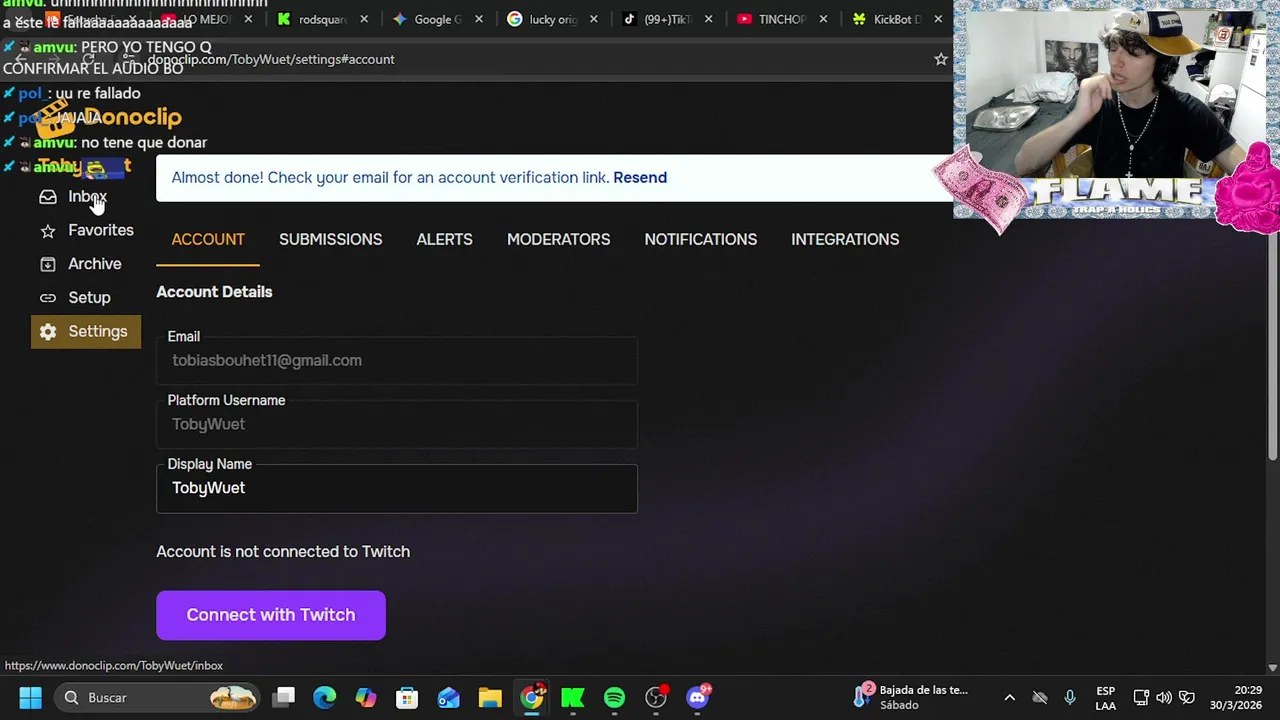Open the Donoclip logo home link

pos(108,117)
